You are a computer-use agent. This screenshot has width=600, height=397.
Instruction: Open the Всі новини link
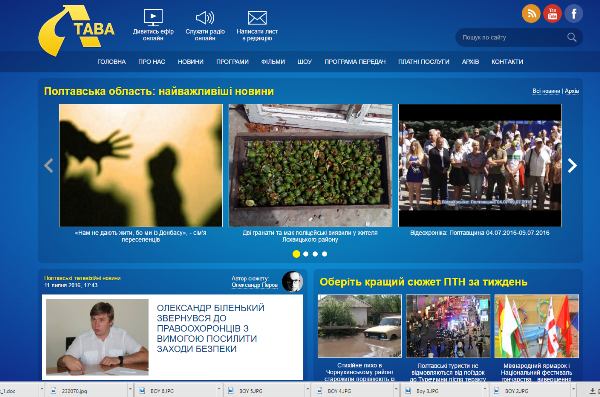point(546,91)
